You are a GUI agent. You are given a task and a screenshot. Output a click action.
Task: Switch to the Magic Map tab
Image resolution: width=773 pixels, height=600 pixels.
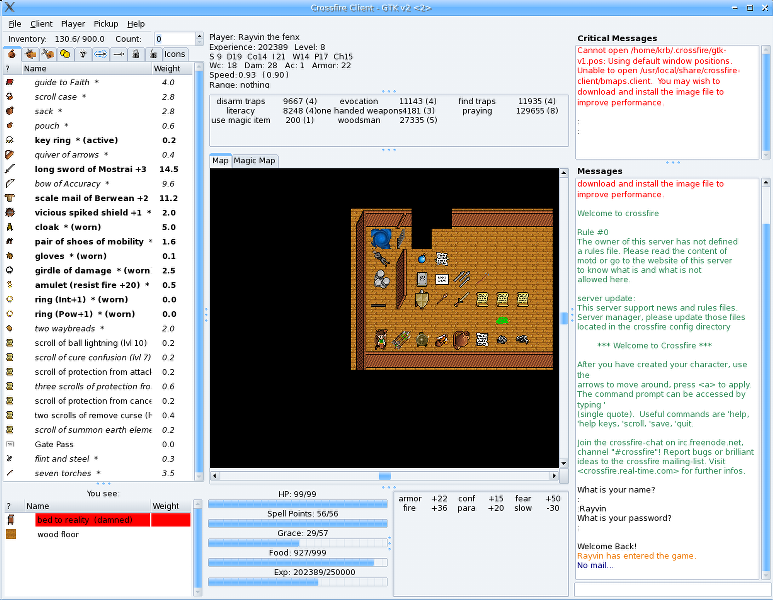254,161
